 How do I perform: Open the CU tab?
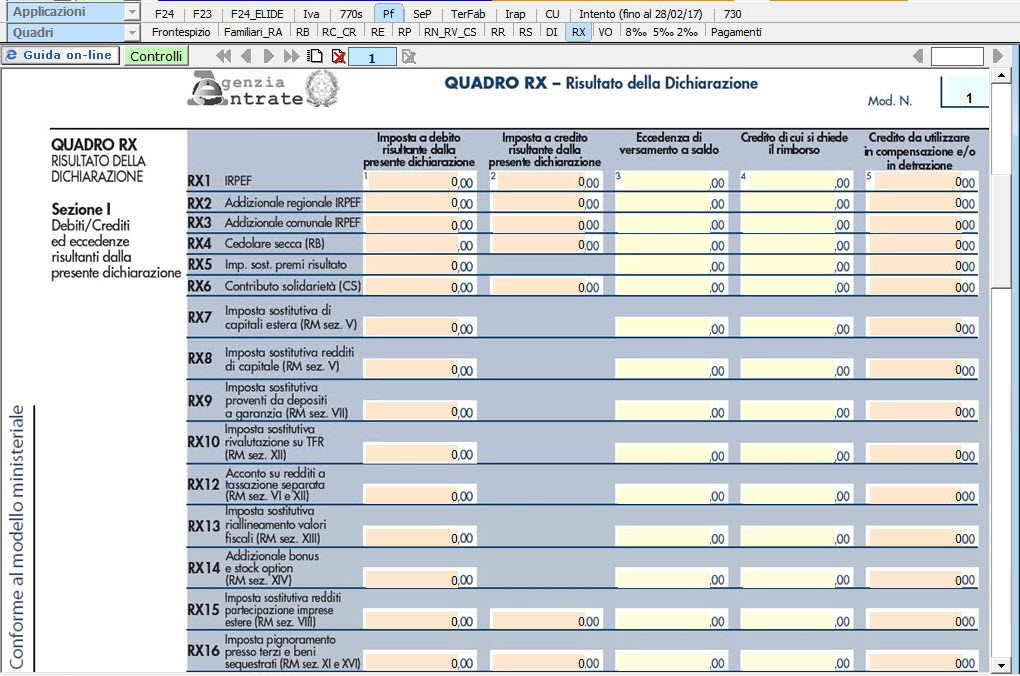pyautogui.click(x=552, y=14)
